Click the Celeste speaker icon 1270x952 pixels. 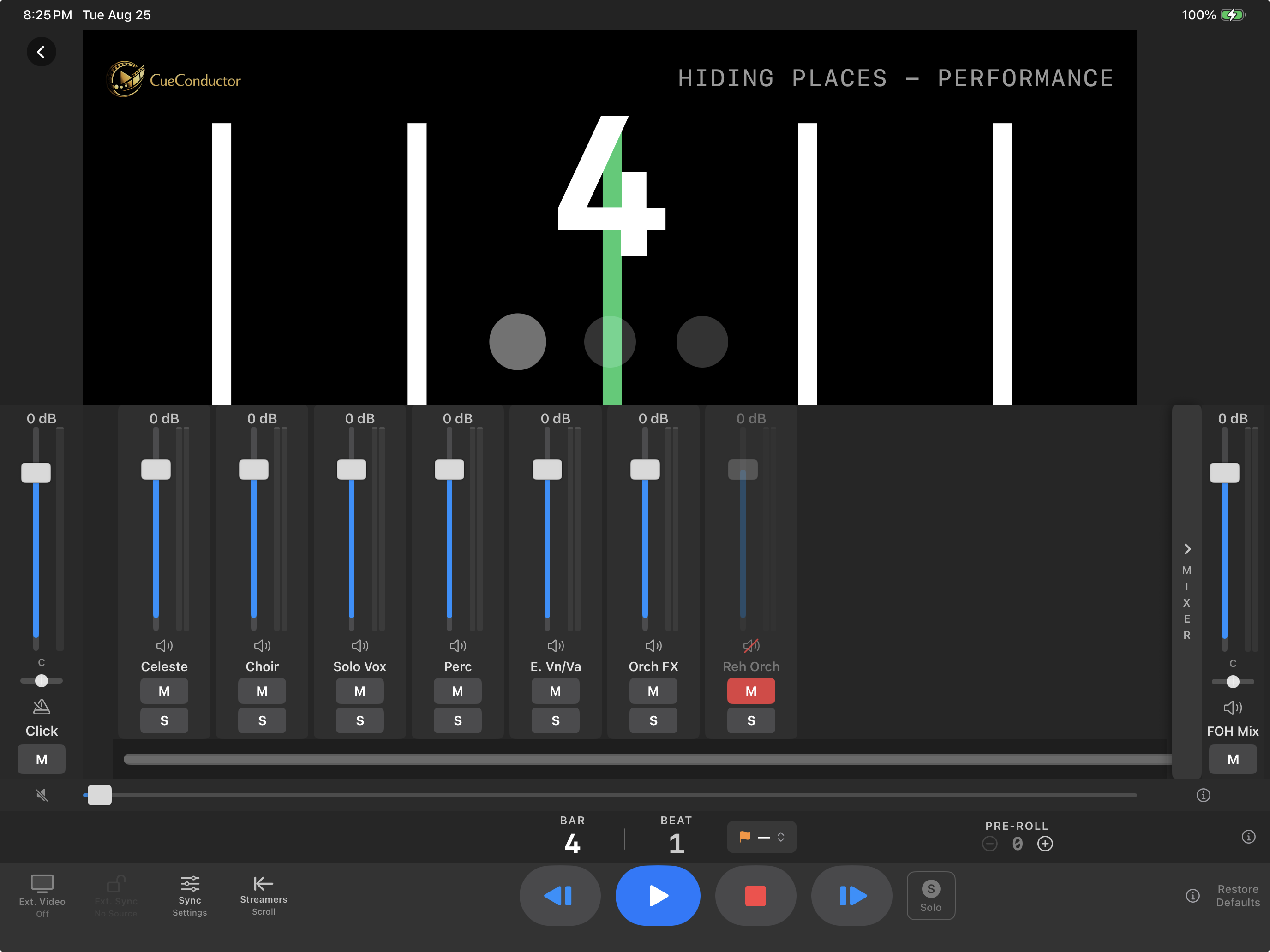tap(164, 646)
